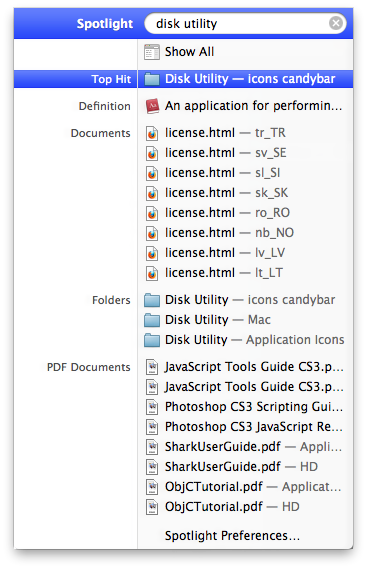Open Spotlight Preferences…
Viewport: 367px width, 569px height.
pos(232,536)
